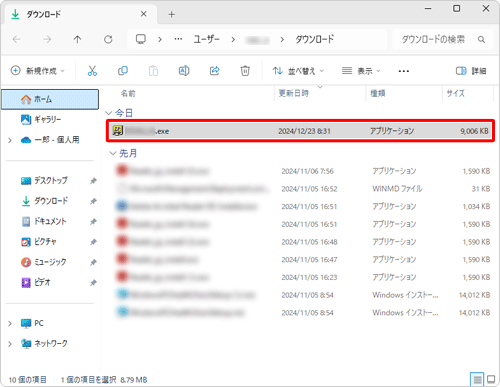
Task: Select the file dated 2024/11/06 7:56
Action: click(302, 171)
